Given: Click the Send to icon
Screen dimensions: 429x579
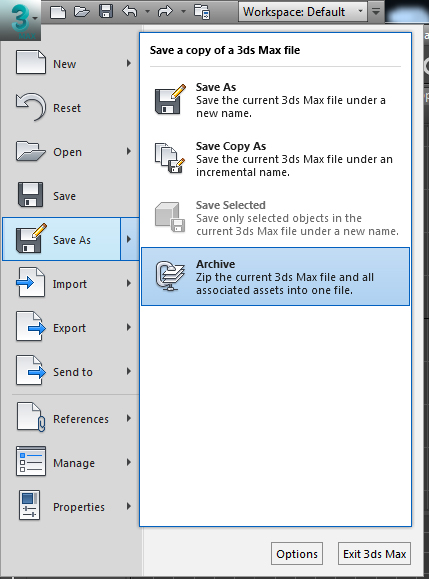Looking at the screenshot, I should pyautogui.click(x=31, y=370).
